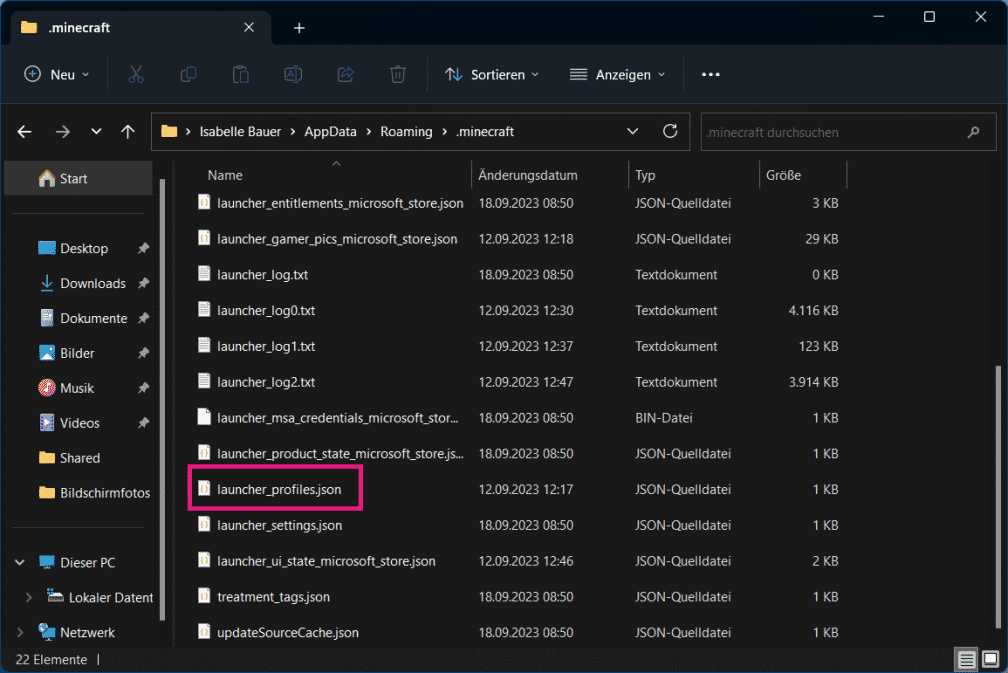Open Dokumente in the navigation pane
This screenshot has width=1008, height=673.
93,318
